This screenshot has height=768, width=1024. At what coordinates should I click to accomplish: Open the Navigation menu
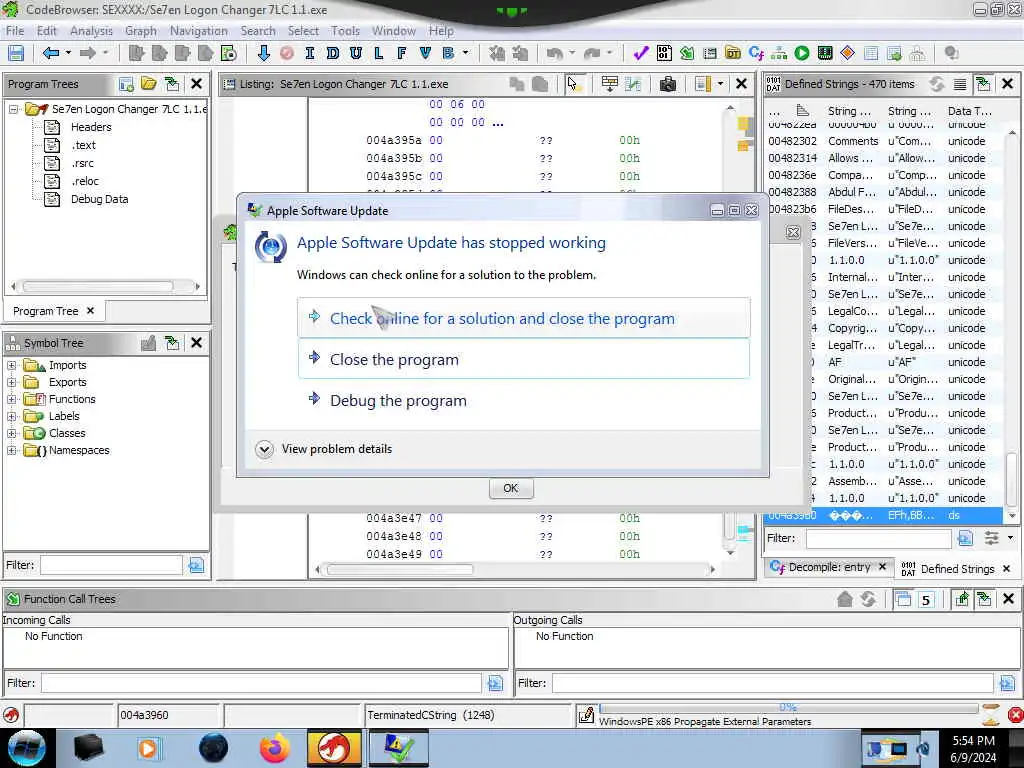(x=199, y=31)
